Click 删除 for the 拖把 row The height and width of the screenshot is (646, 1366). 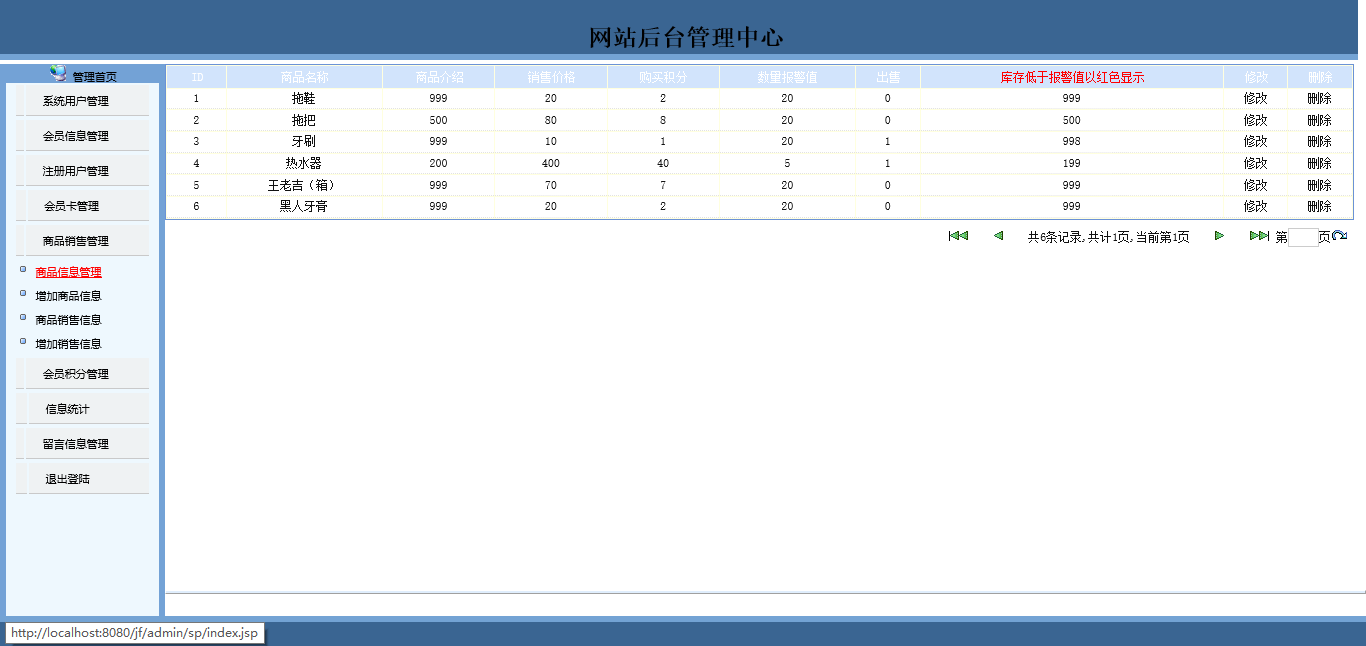(x=1319, y=120)
